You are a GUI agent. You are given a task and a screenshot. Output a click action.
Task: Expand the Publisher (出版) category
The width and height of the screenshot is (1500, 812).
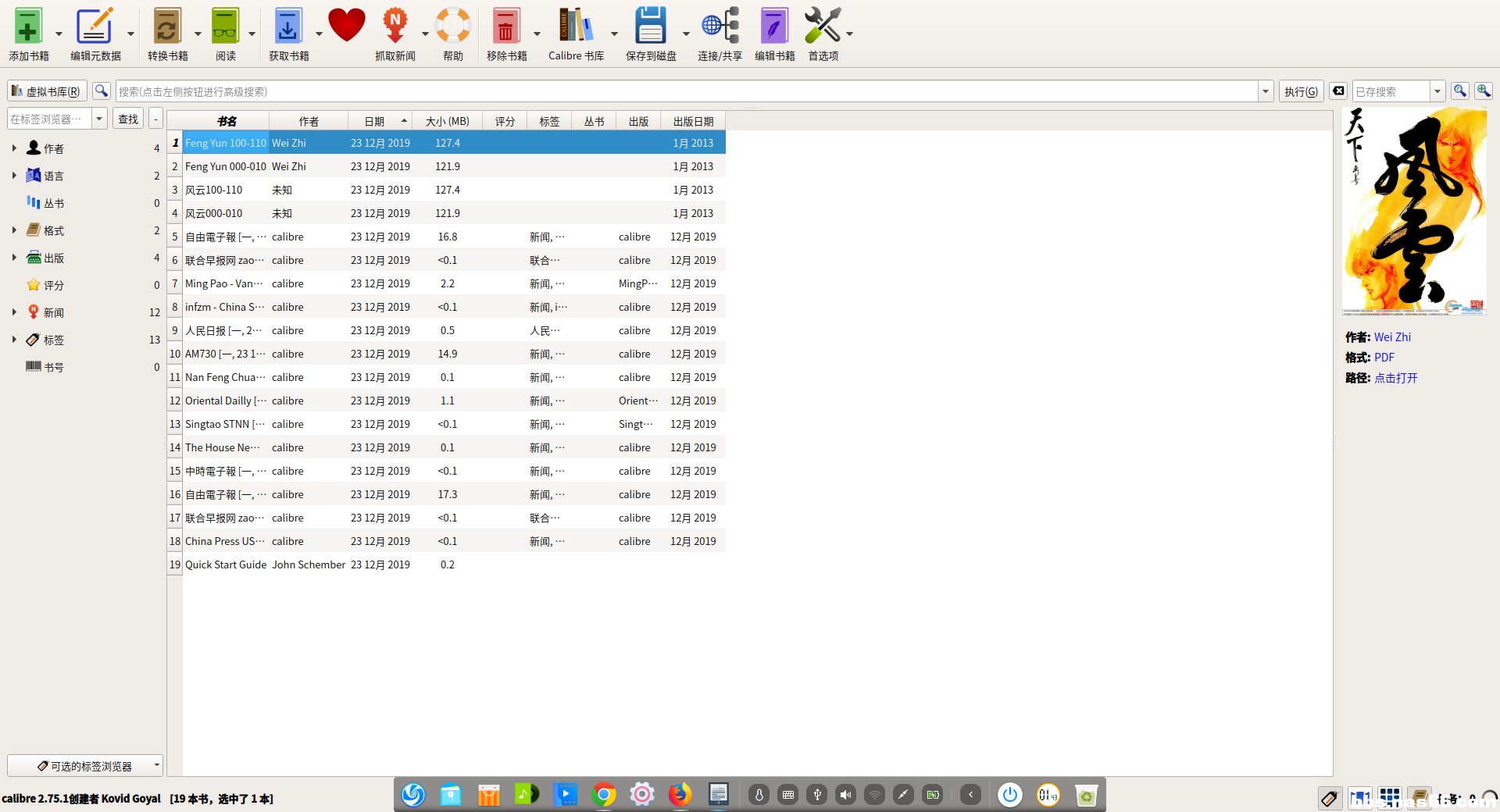[x=14, y=257]
